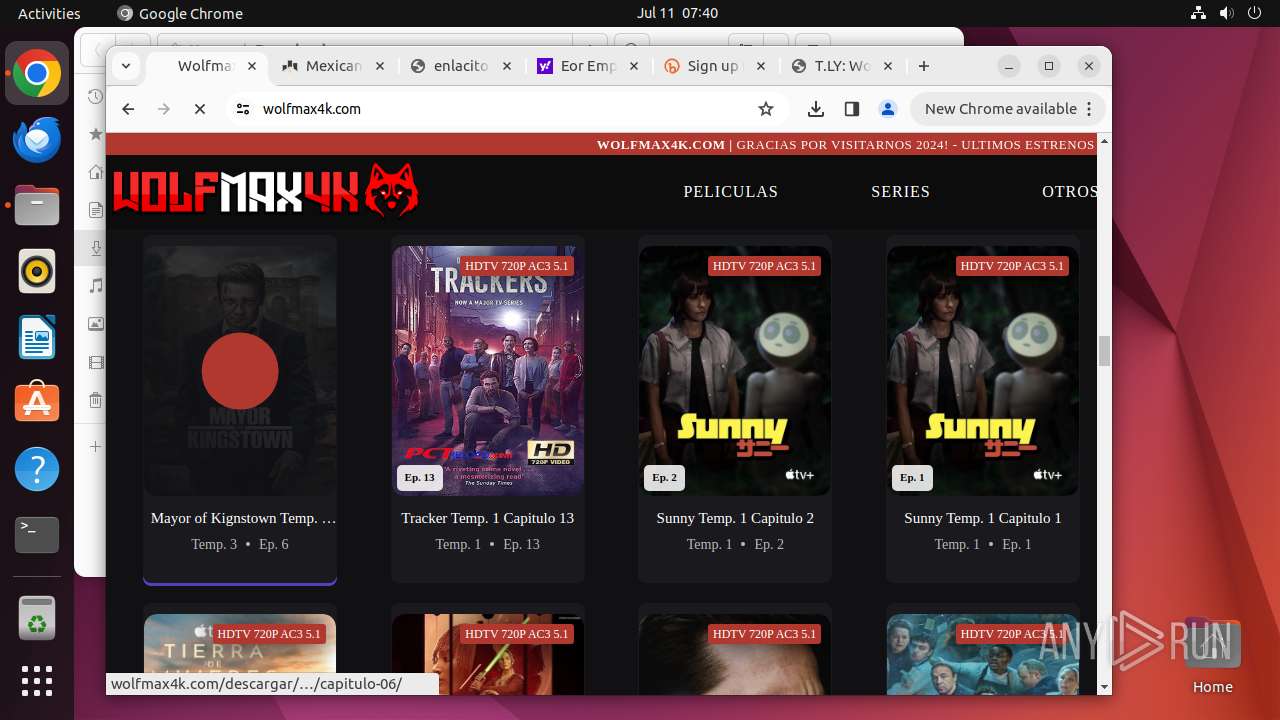This screenshot has width=1280, height=720.
Task: Open Help from the dock
Action: pyautogui.click(x=37, y=469)
